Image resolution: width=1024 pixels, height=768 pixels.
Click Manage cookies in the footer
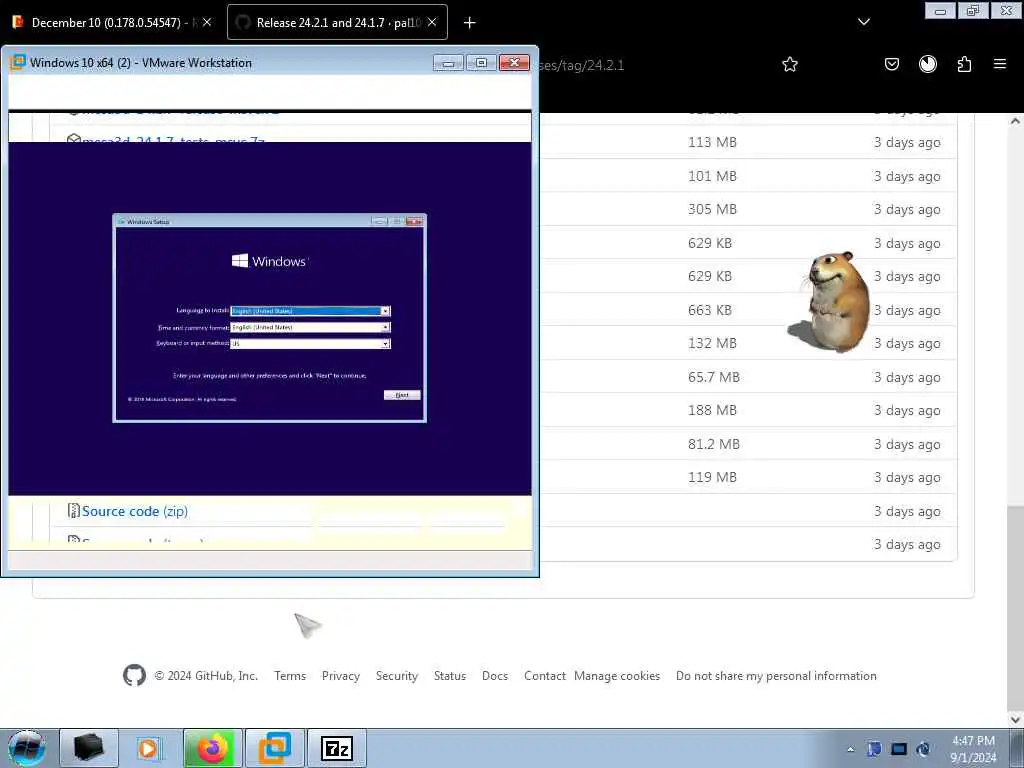click(x=617, y=676)
